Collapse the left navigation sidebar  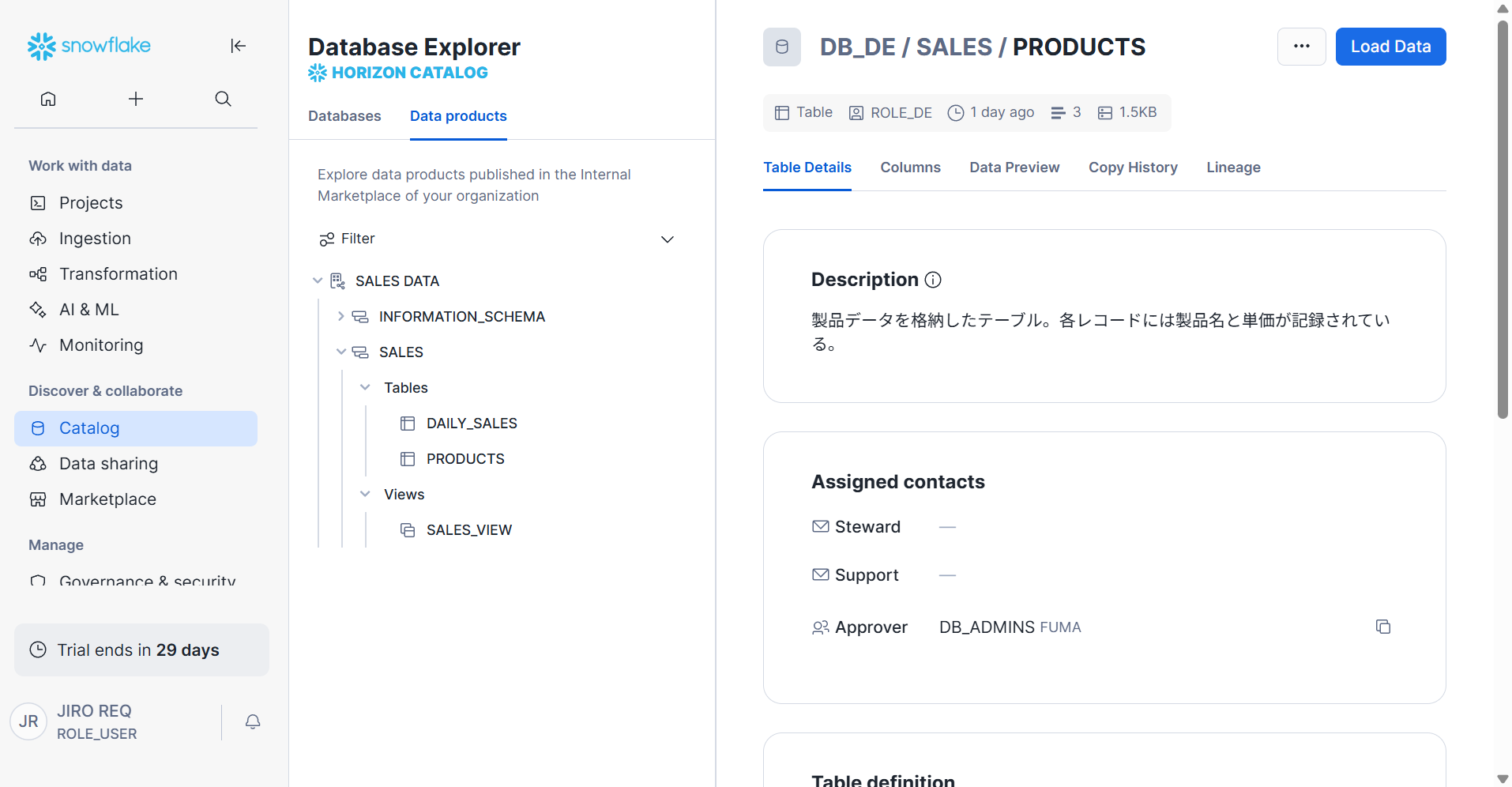pyautogui.click(x=238, y=46)
